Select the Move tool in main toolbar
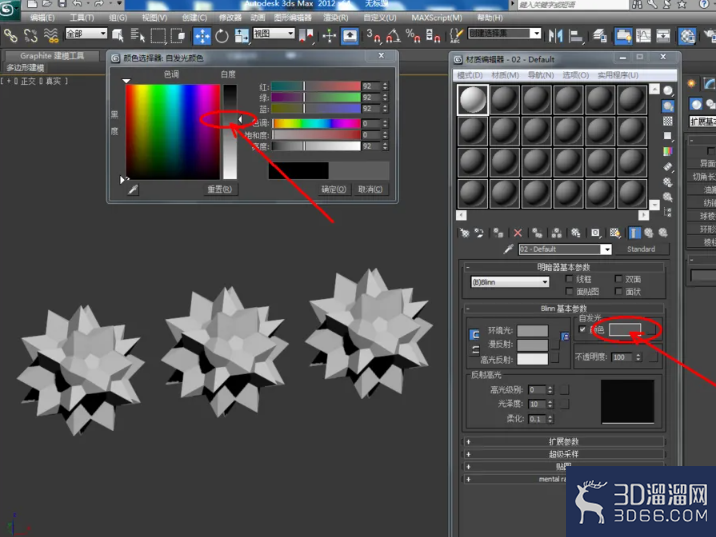716x537 pixels. (202, 36)
